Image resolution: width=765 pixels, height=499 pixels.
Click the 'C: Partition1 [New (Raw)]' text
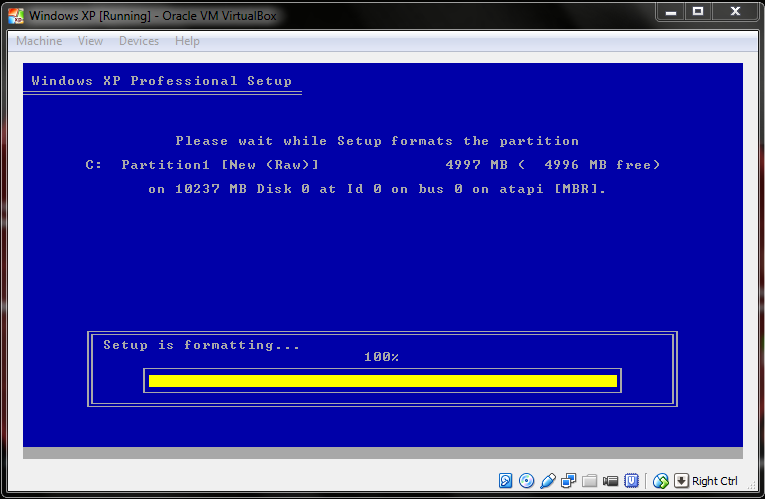(202, 165)
